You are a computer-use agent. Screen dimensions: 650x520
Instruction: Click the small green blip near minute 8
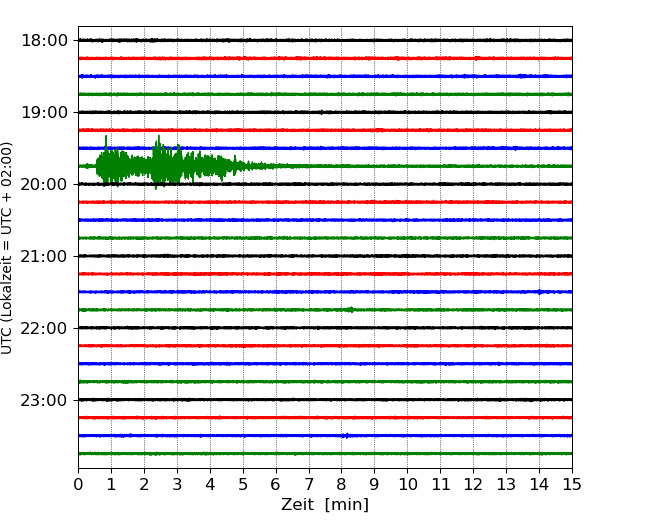click(x=351, y=309)
